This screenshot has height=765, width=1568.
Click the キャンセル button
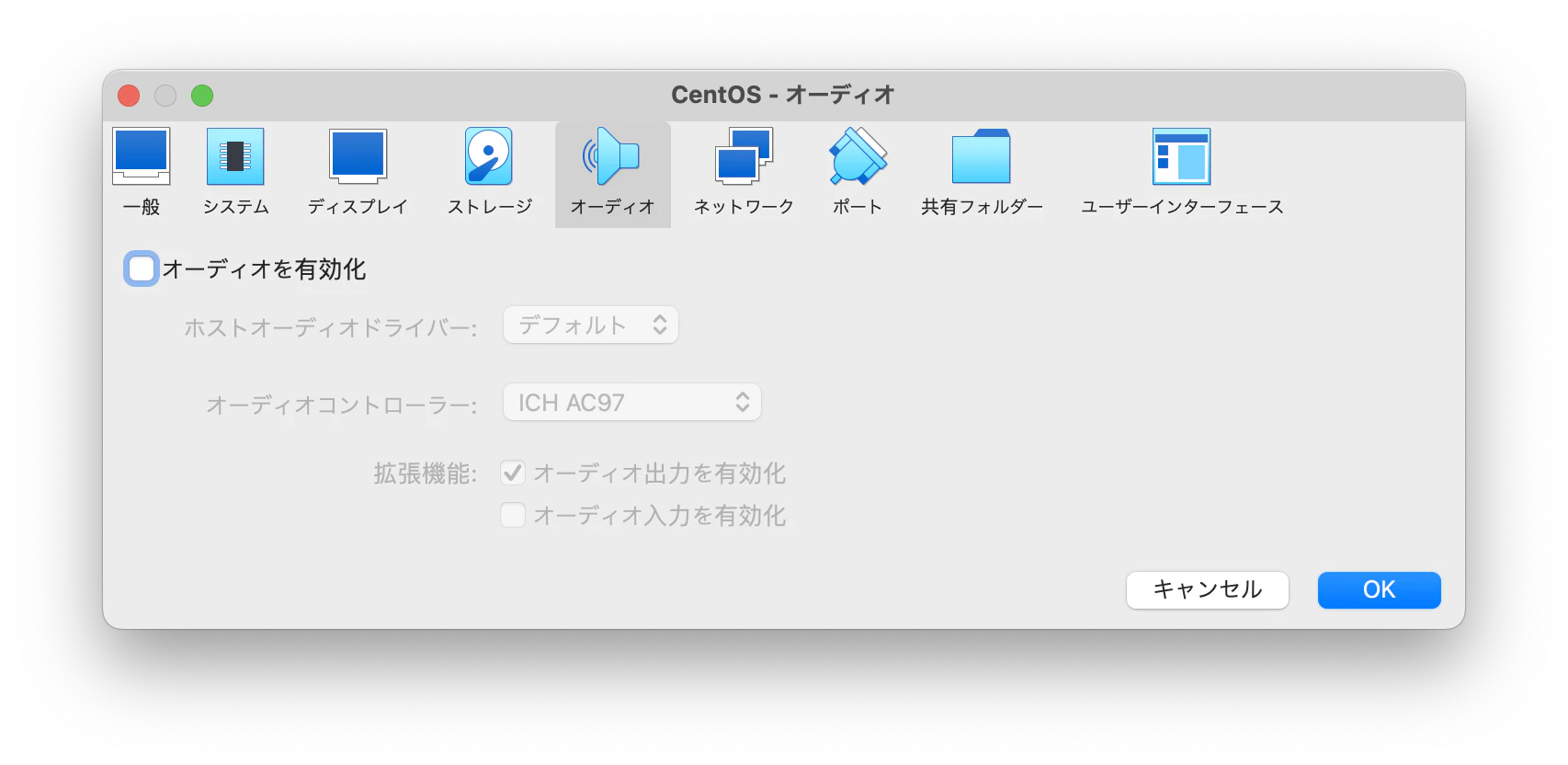1208,589
